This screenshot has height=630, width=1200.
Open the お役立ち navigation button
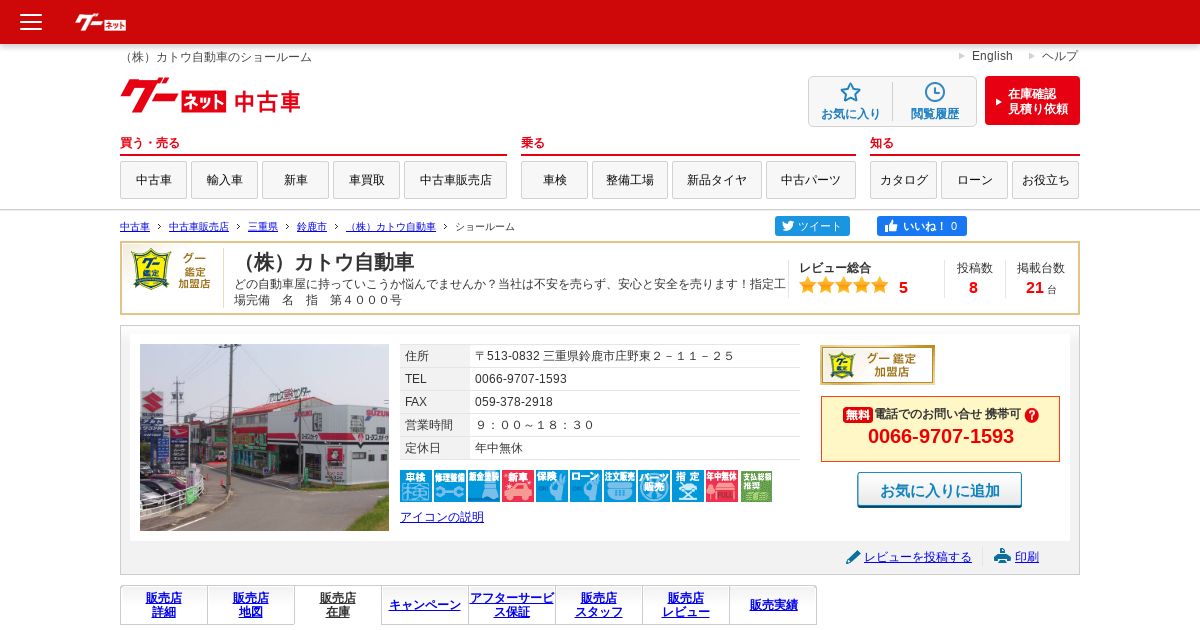pyautogui.click(x=1045, y=180)
